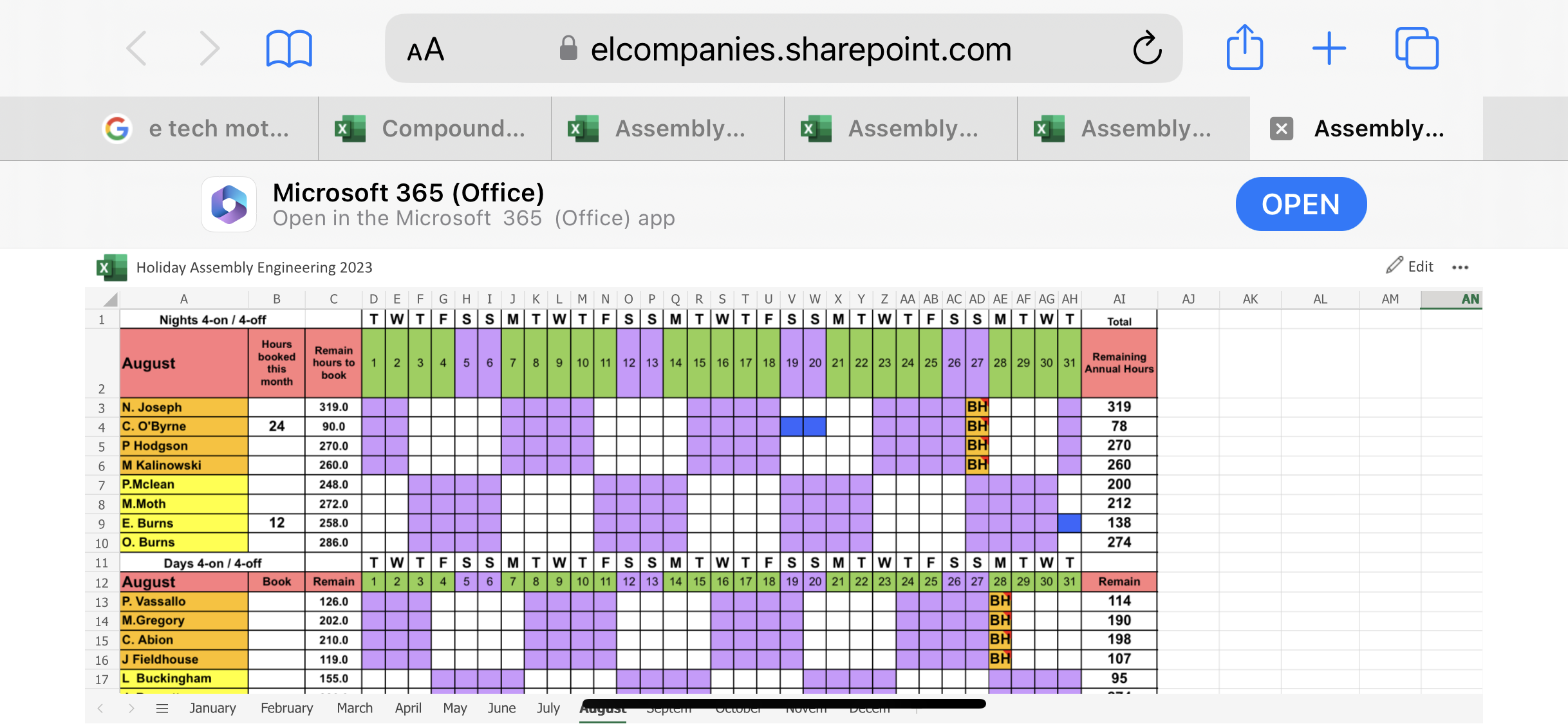This screenshot has width=1568, height=724.
Task: Reload the SharePoint page
Action: (1147, 48)
